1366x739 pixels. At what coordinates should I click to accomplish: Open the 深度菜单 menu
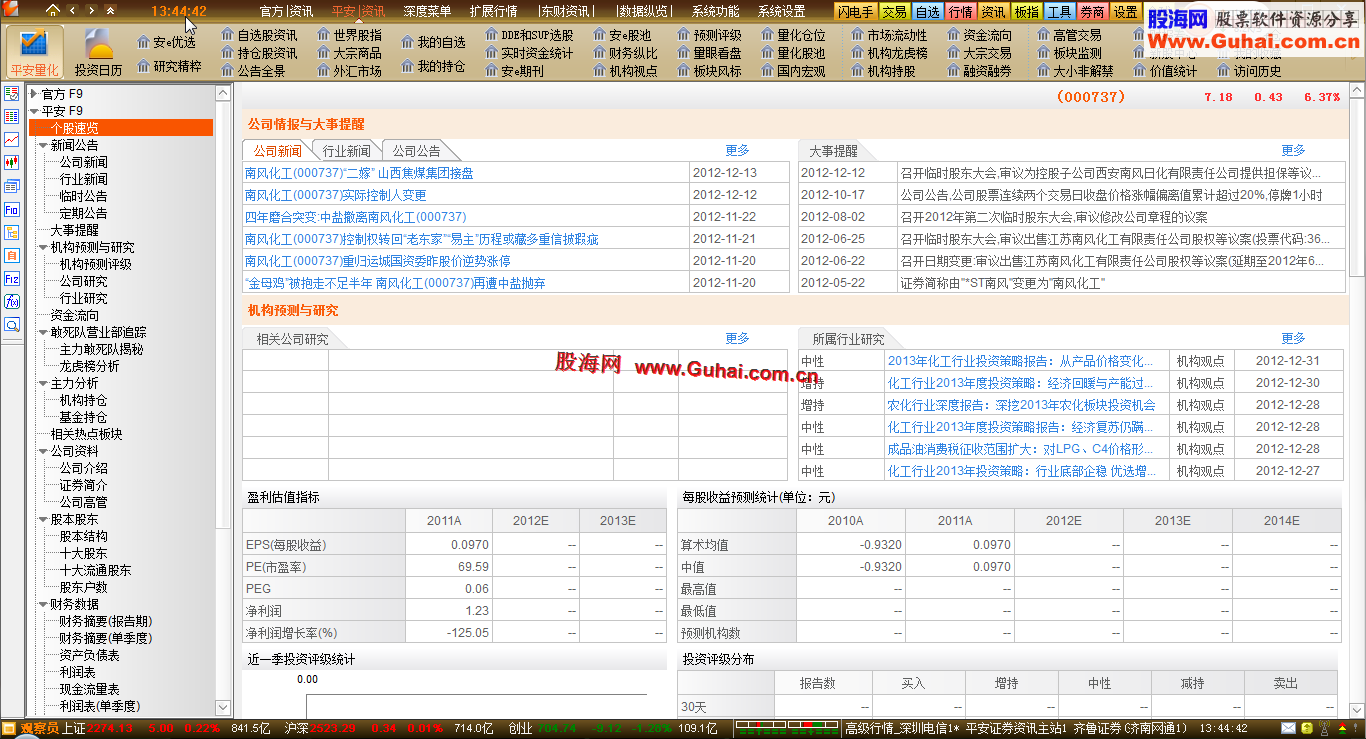click(427, 12)
